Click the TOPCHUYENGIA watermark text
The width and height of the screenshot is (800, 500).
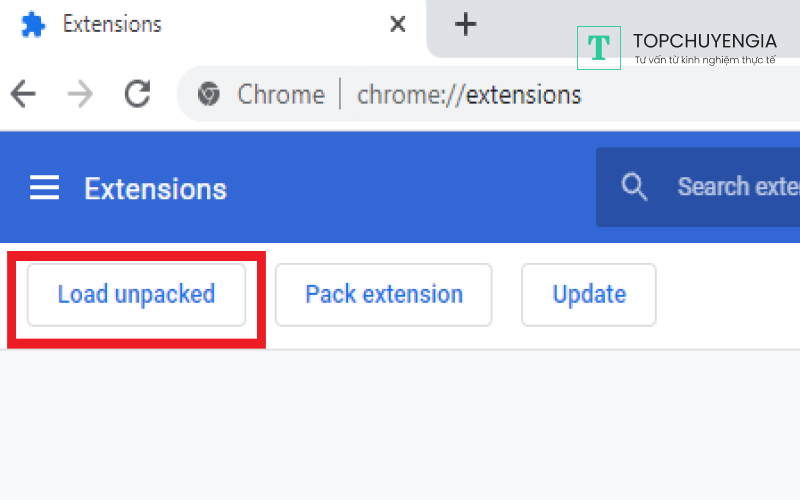click(x=704, y=41)
